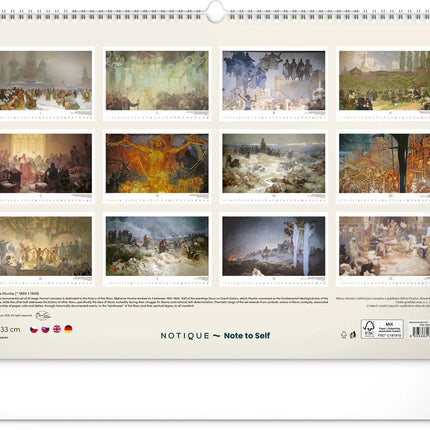Open the painting with dark cross silhouette
Image resolution: width=430 pixels, height=430 pixels.
coord(385,163)
